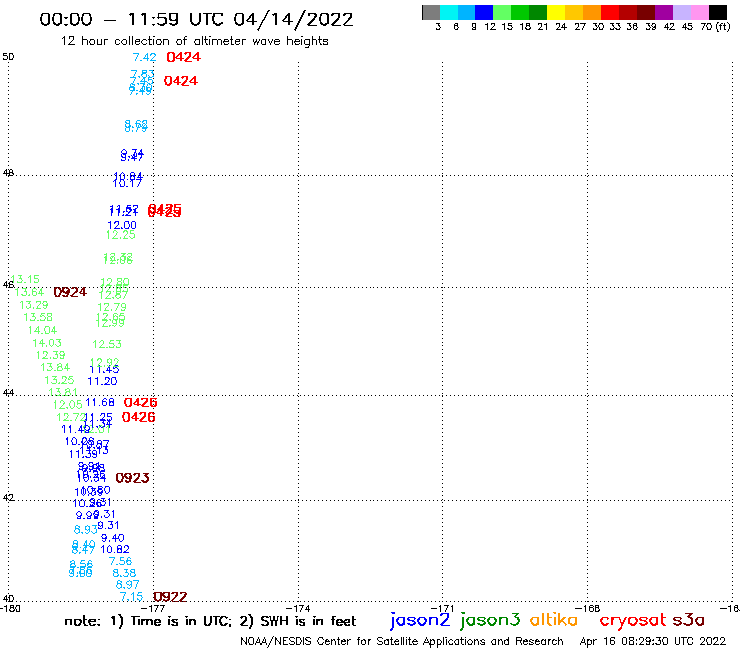The image size is (740, 650).
Task: Select the wave height value 8.97
Action: pyautogui.click(x=127, y=585)
